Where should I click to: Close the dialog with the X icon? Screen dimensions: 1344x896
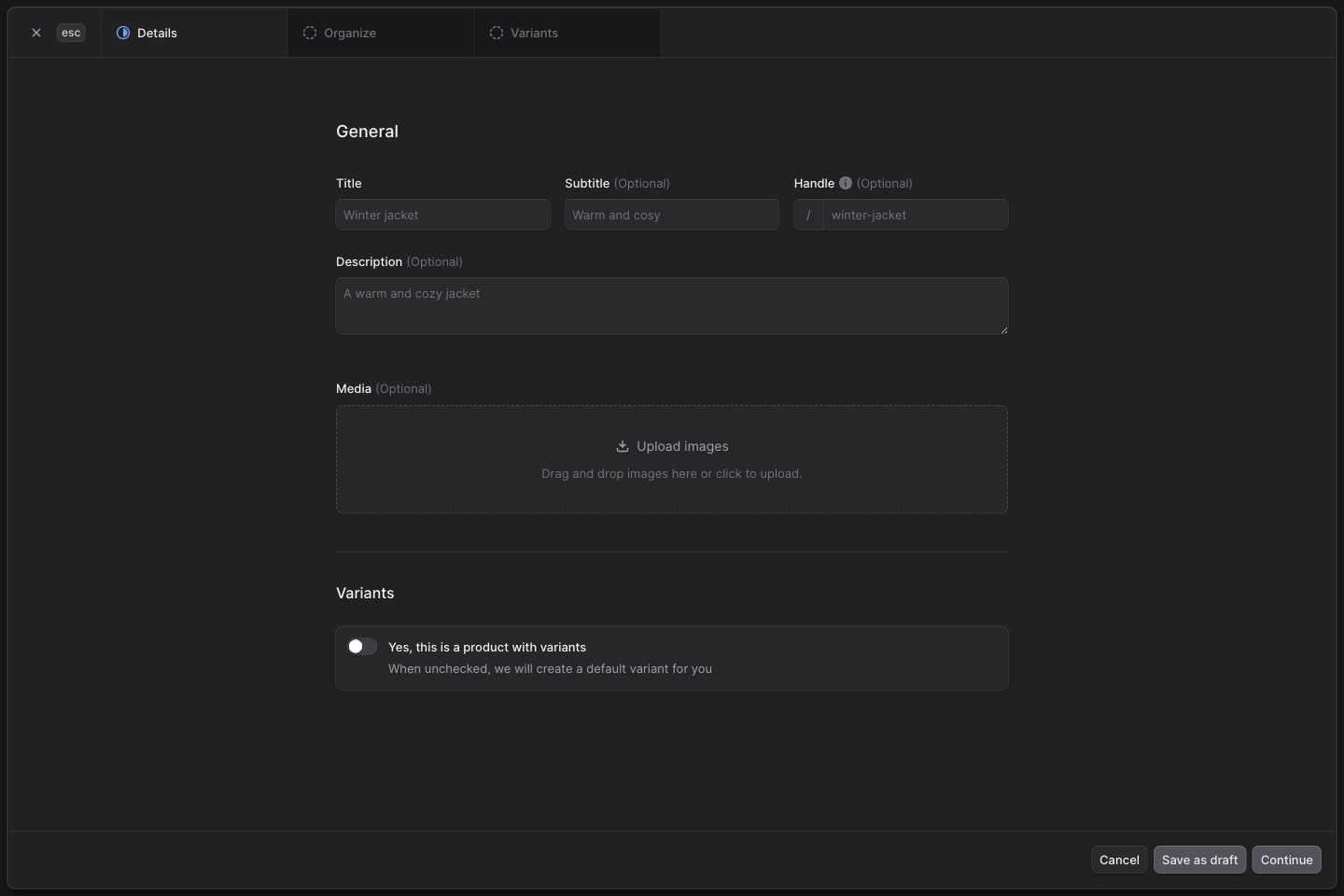point(36,33)
